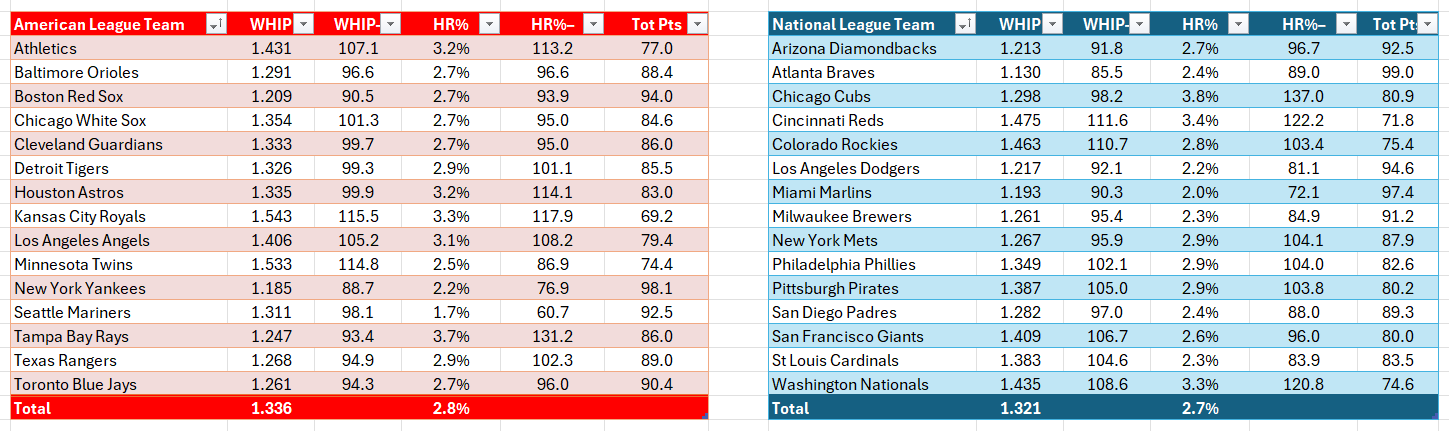Click the National League Total WHIP value 1.321
This screenshot has width=1449, height=431.
point(1019,408)
